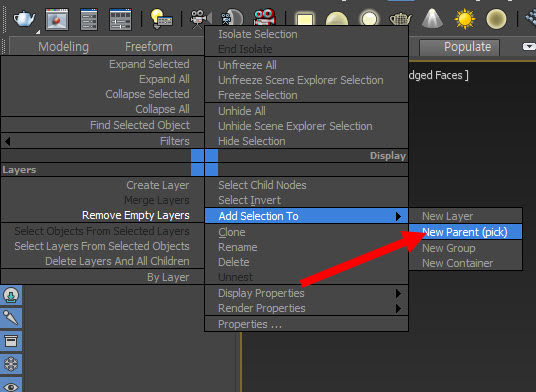Switch to the Modeling ribbon tab

coord(63,46)
